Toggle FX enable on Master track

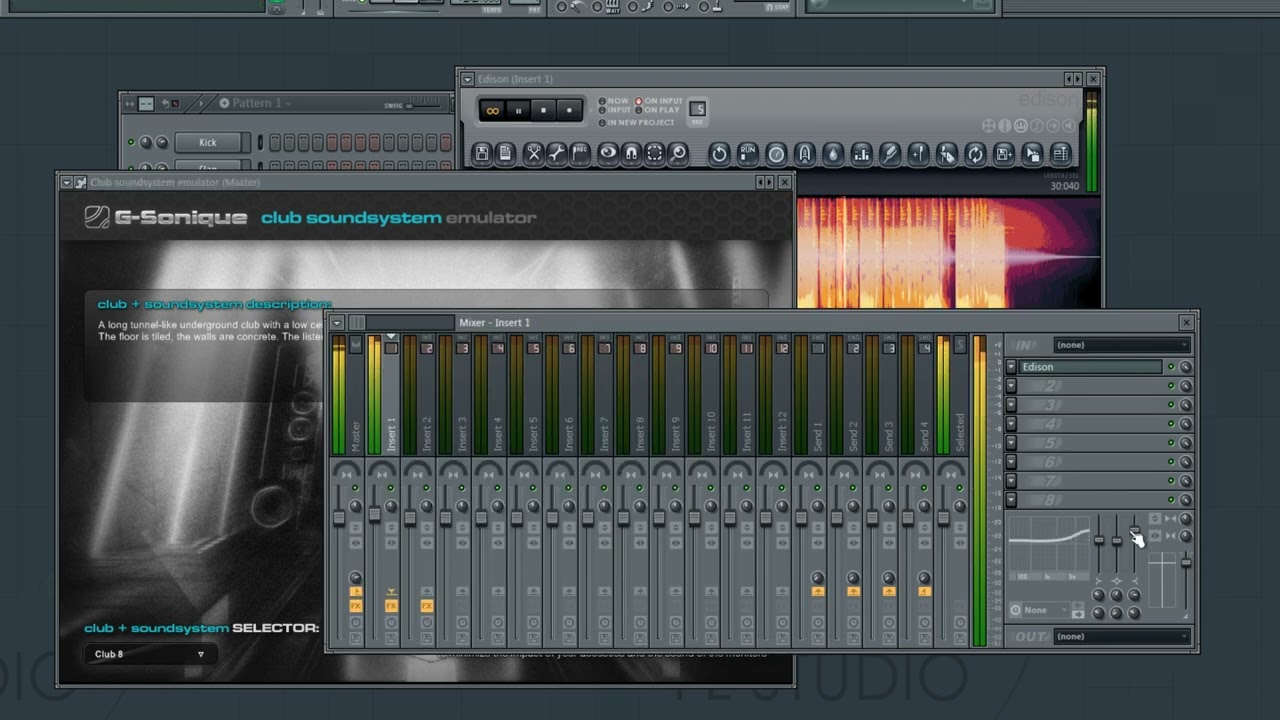pos(355,606)
